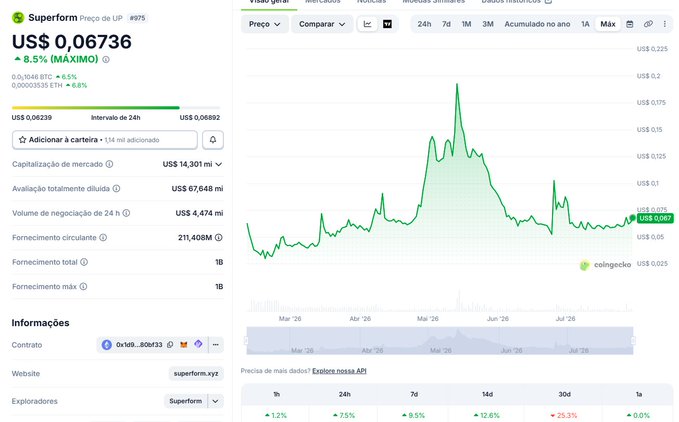
Task: Click the US$ 0,067 current price tag
Action: tap(655, 218)
